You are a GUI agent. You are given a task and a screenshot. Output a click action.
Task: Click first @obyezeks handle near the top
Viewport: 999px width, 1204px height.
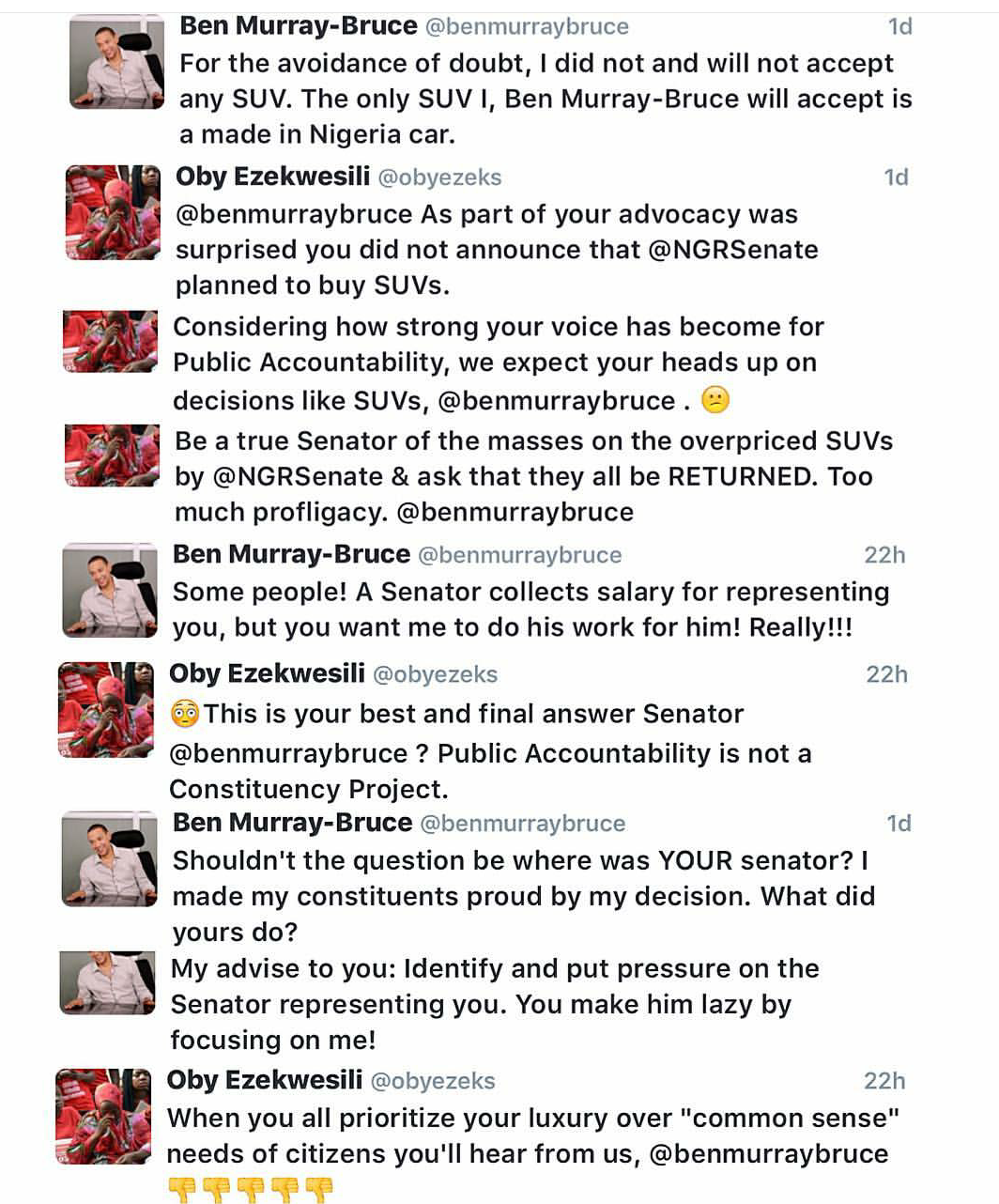(439, 177)
